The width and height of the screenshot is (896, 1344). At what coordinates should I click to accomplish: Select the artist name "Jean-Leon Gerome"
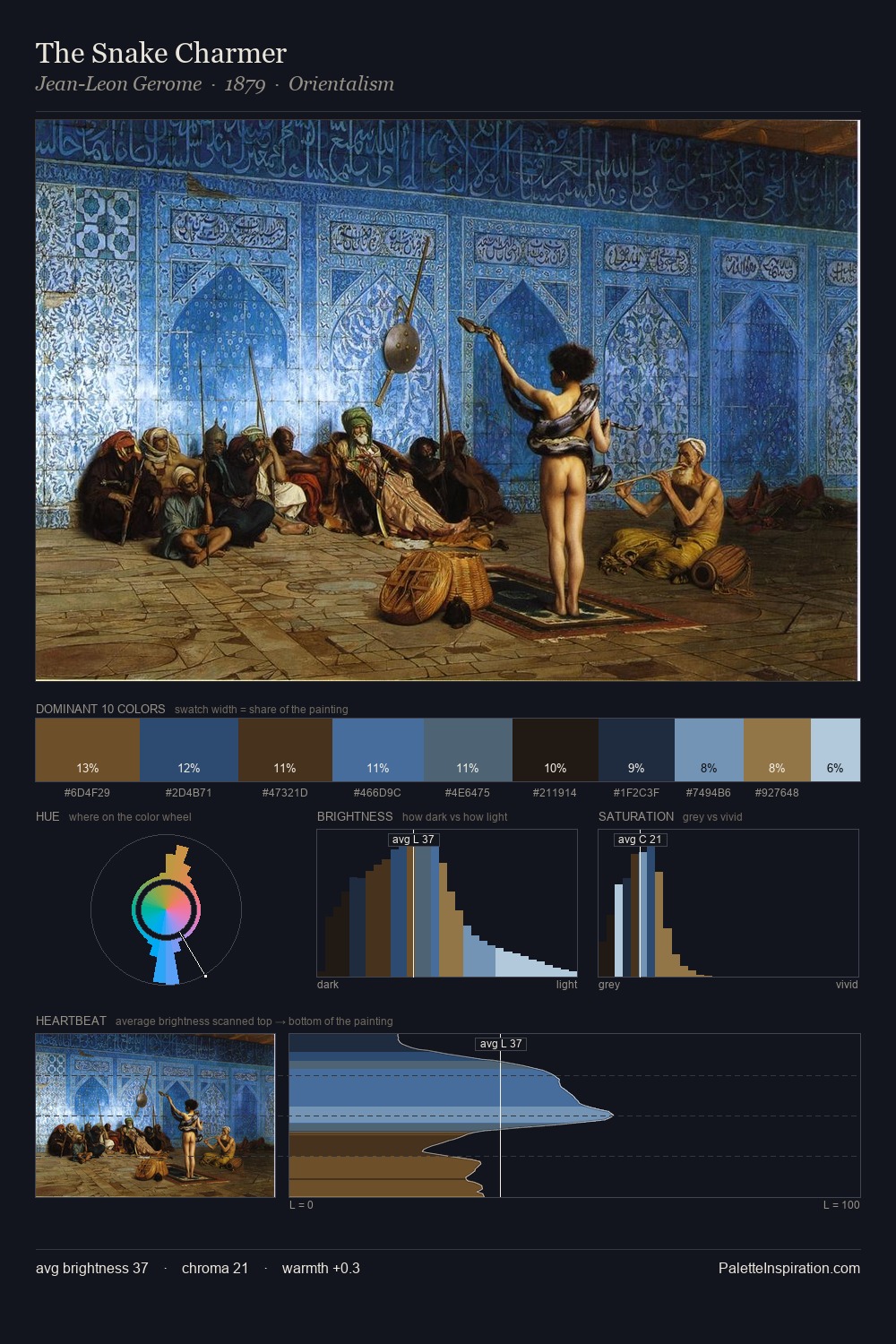[x=118, y=84]
